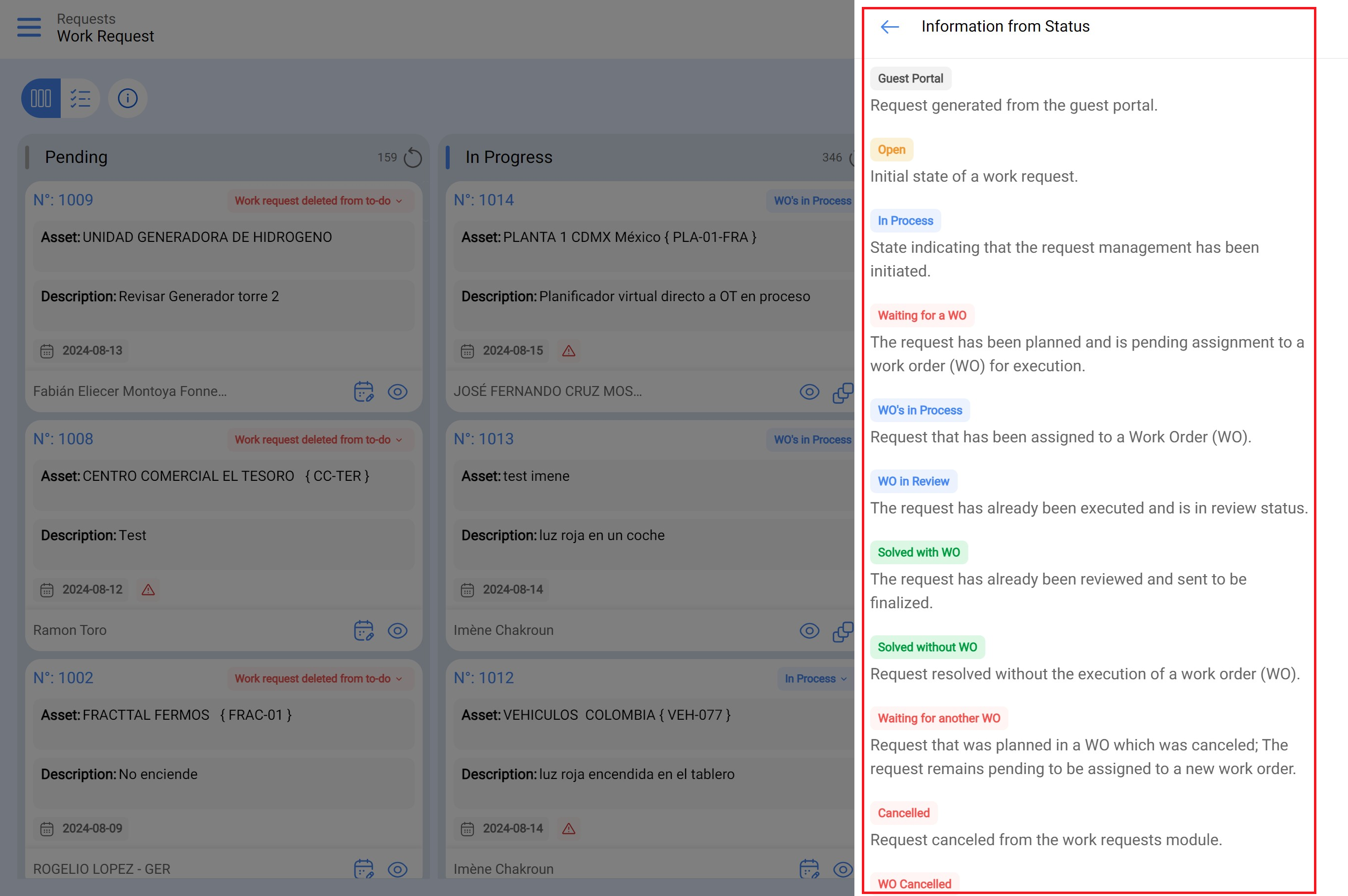Click the Cancelled status badge

pos(904,813)
